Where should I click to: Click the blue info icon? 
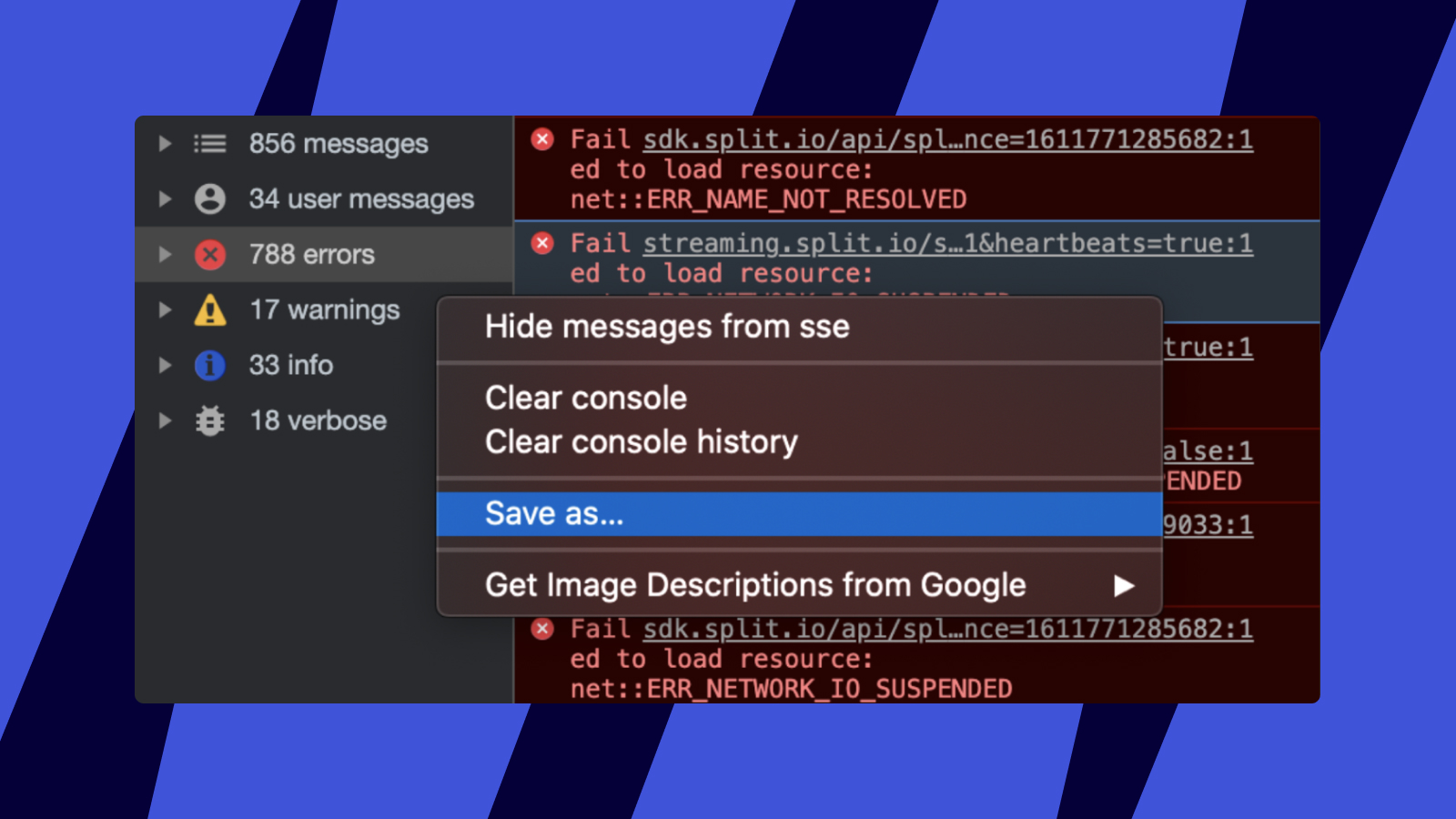tap(210, 366)
